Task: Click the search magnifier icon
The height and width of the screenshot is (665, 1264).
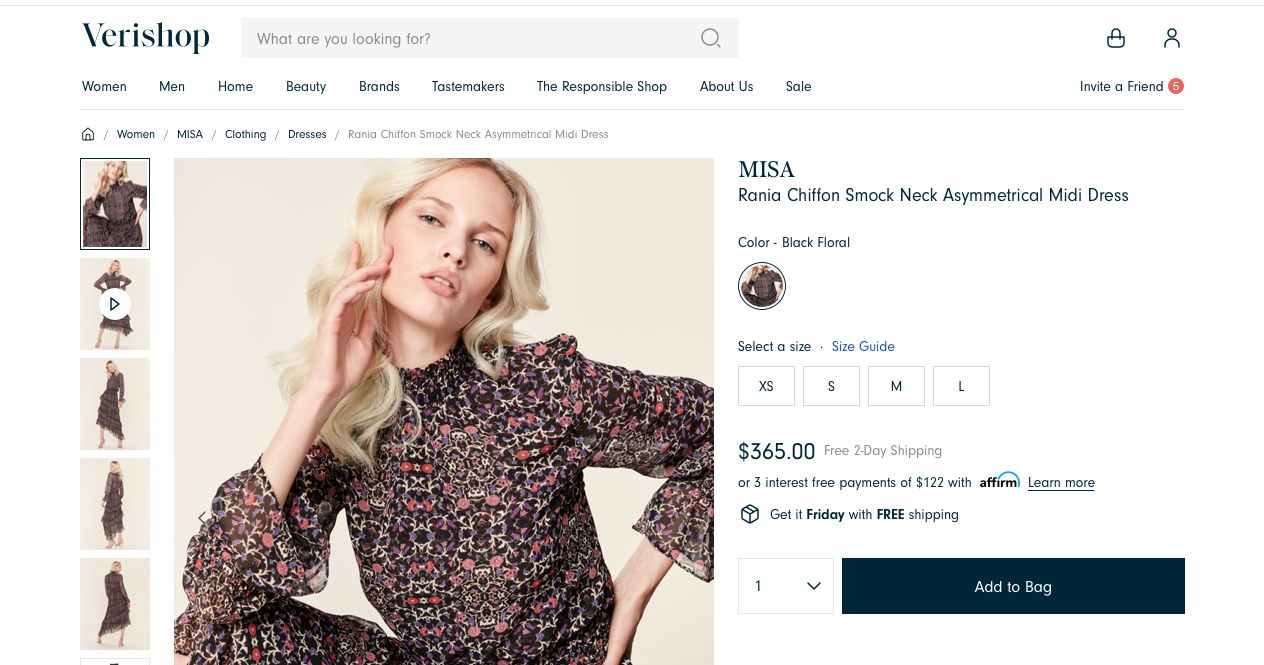Action: pos(710,38)
